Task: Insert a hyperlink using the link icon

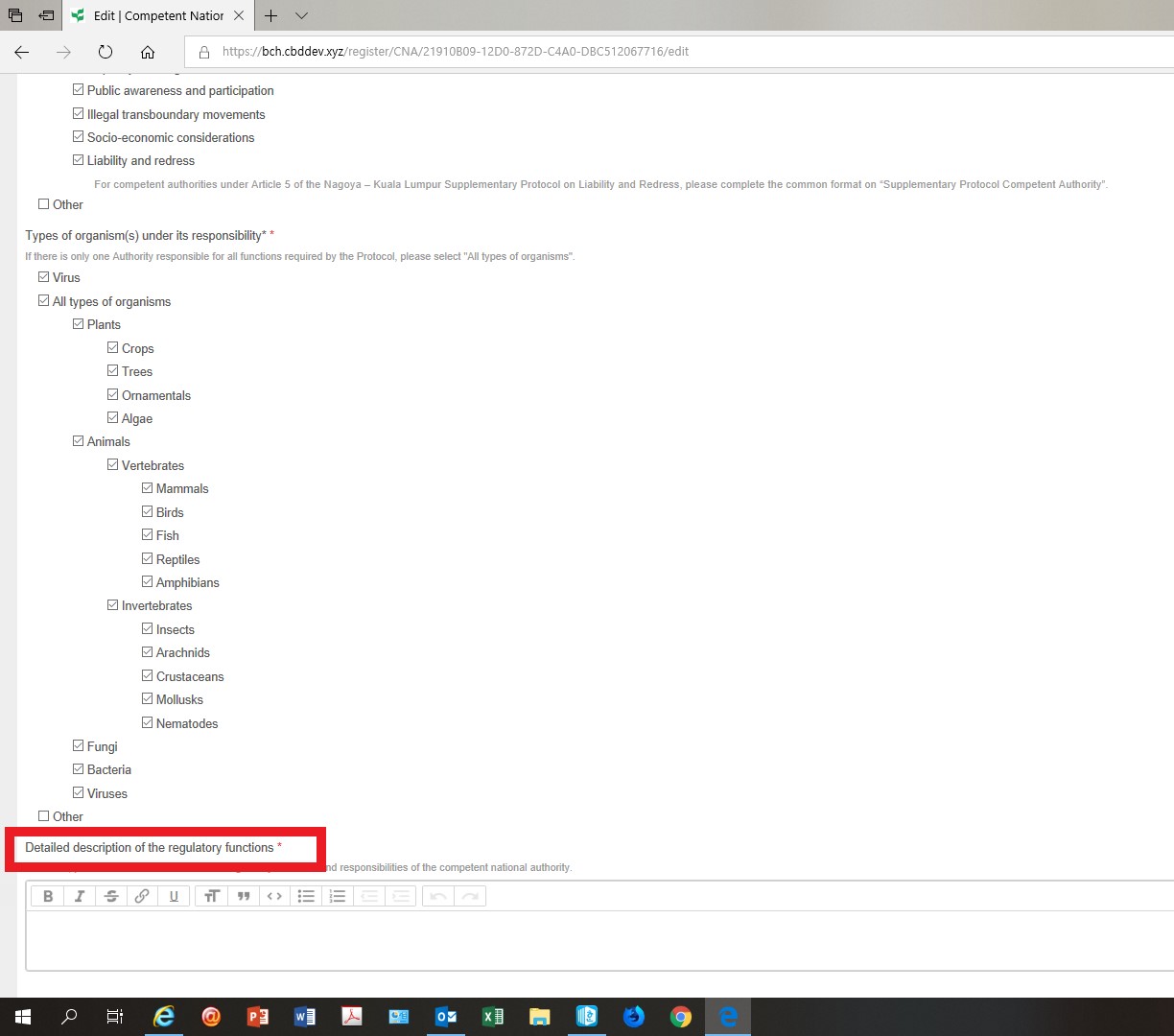Action: click(142, 896)
